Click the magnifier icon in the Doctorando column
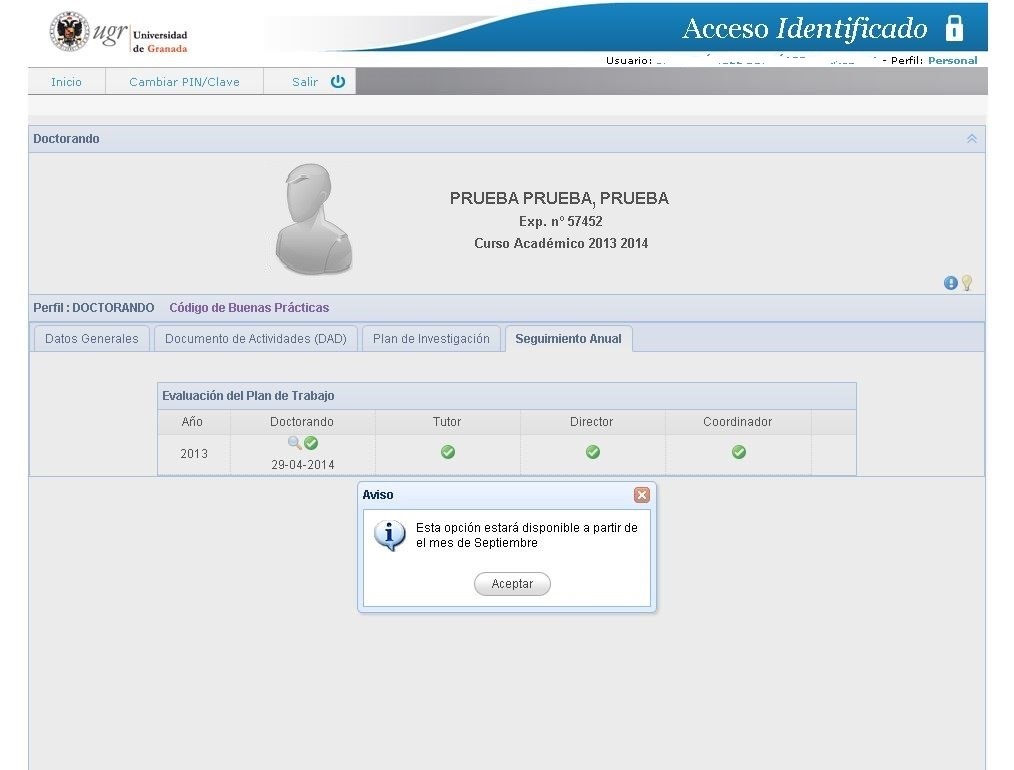Image resolution: width=1014 pixels, height=770 pixels. [x=294, y=443]
